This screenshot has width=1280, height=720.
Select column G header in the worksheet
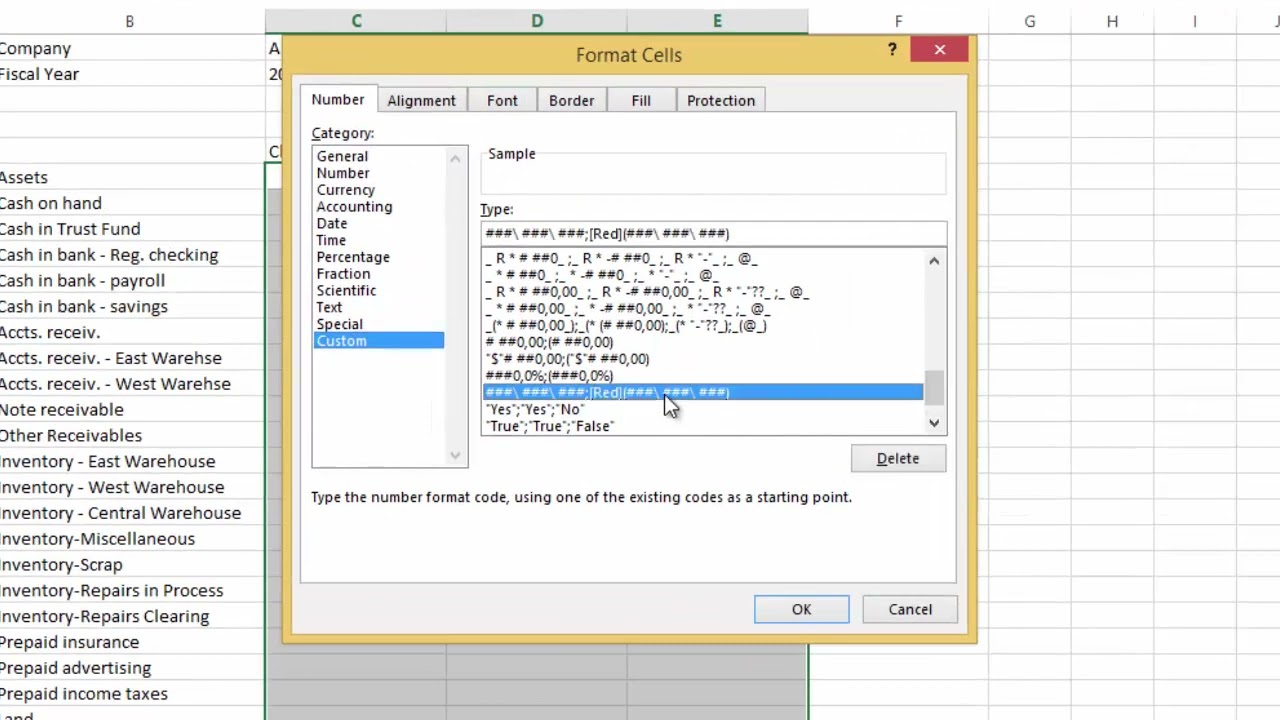[x=1029, y=21]
